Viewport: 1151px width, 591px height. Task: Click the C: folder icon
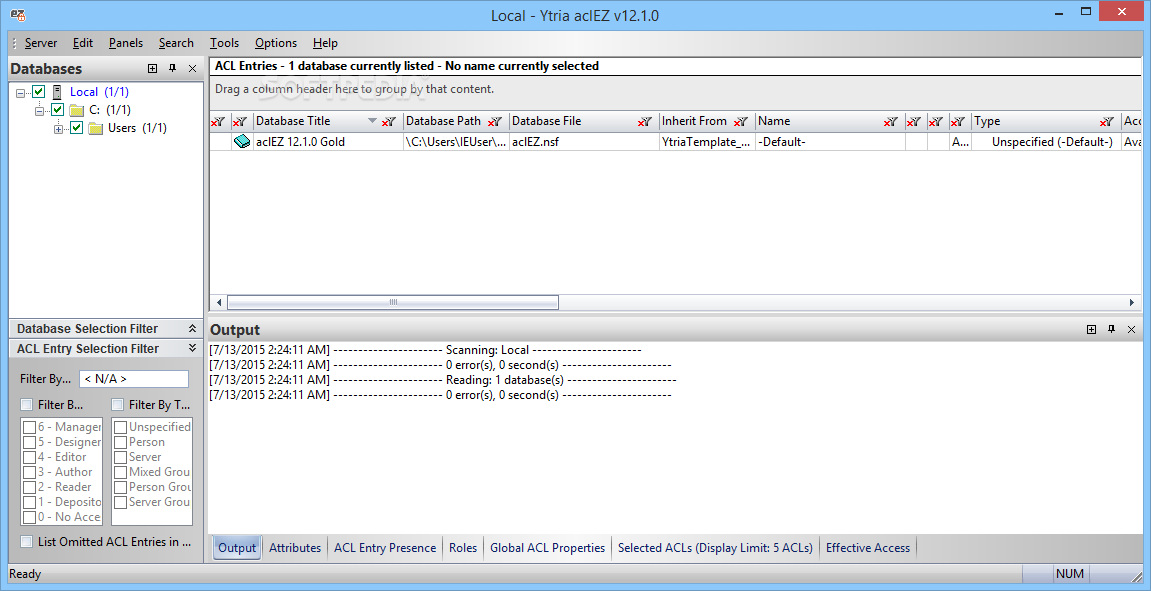(x=76, y=110)
